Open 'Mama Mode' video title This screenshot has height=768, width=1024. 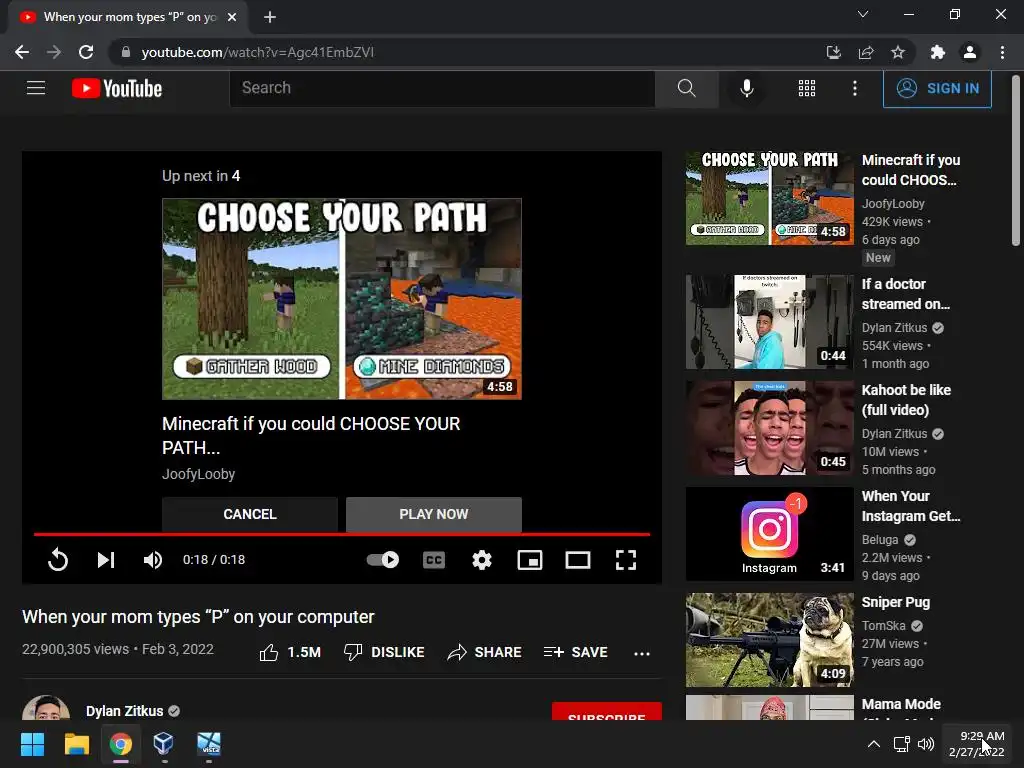pyautogui.click(x=901, y=704)
